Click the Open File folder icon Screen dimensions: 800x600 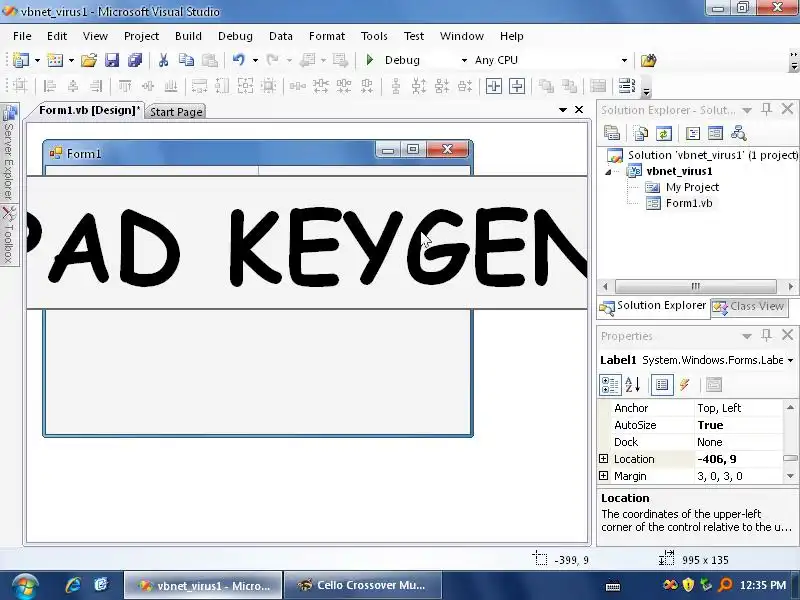[88, 60]
